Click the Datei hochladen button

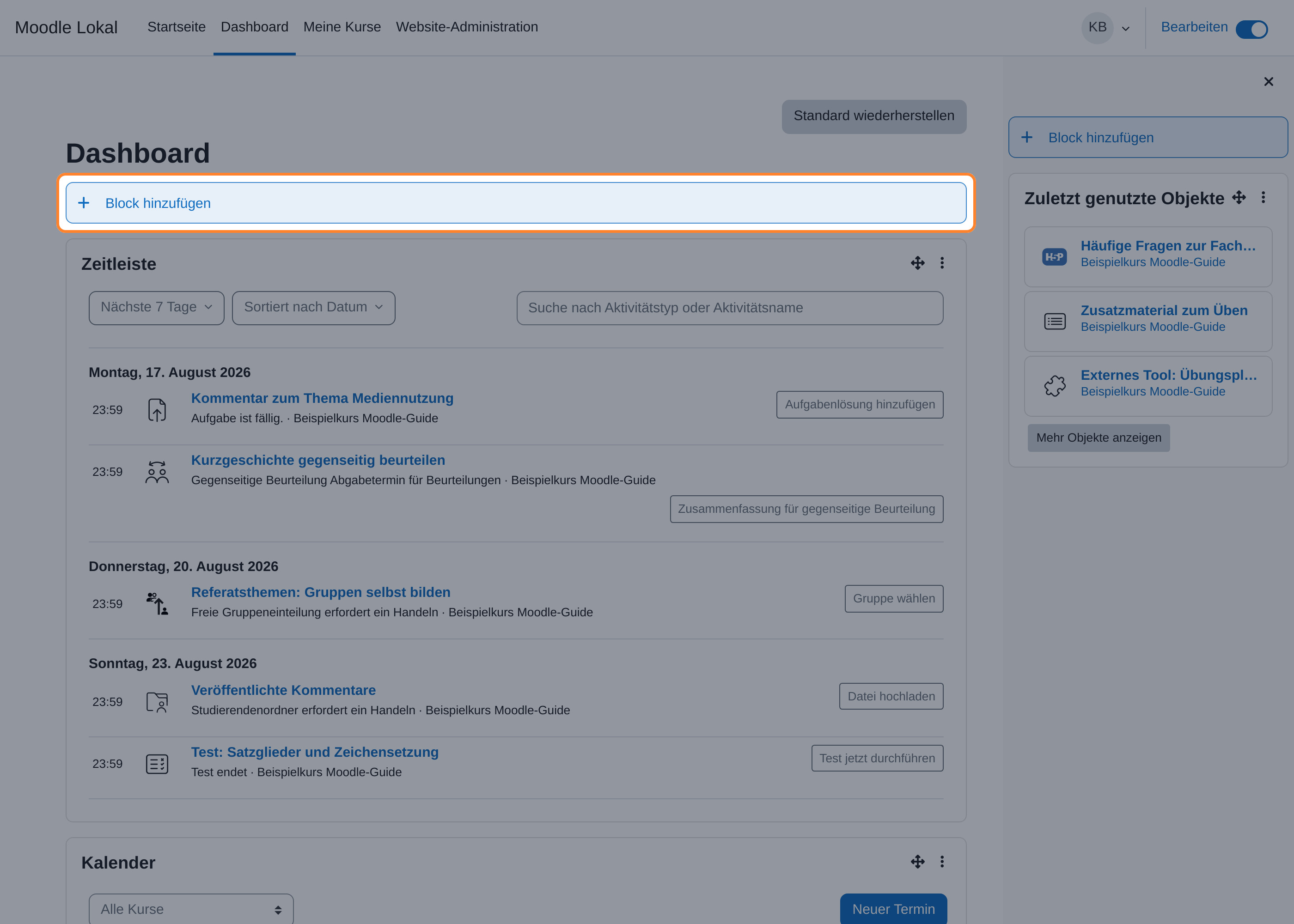click(x=891, y=696)
